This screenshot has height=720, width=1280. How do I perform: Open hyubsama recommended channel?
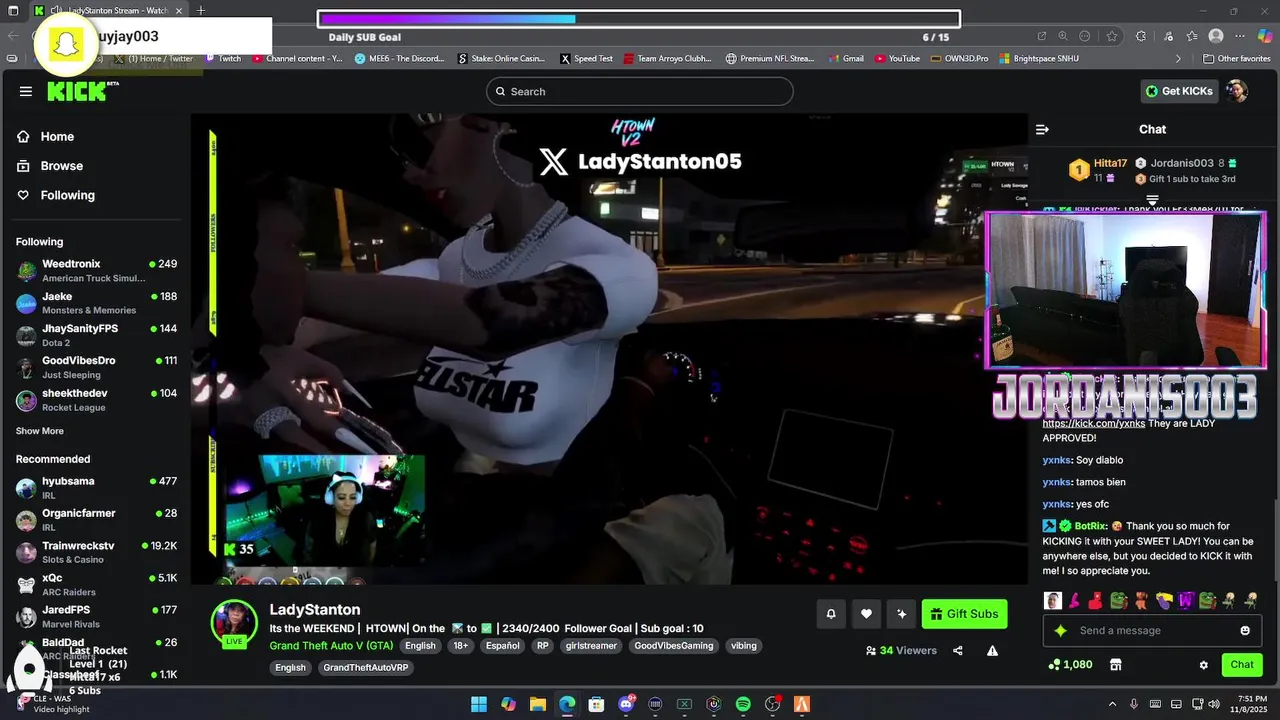(96, 487)
